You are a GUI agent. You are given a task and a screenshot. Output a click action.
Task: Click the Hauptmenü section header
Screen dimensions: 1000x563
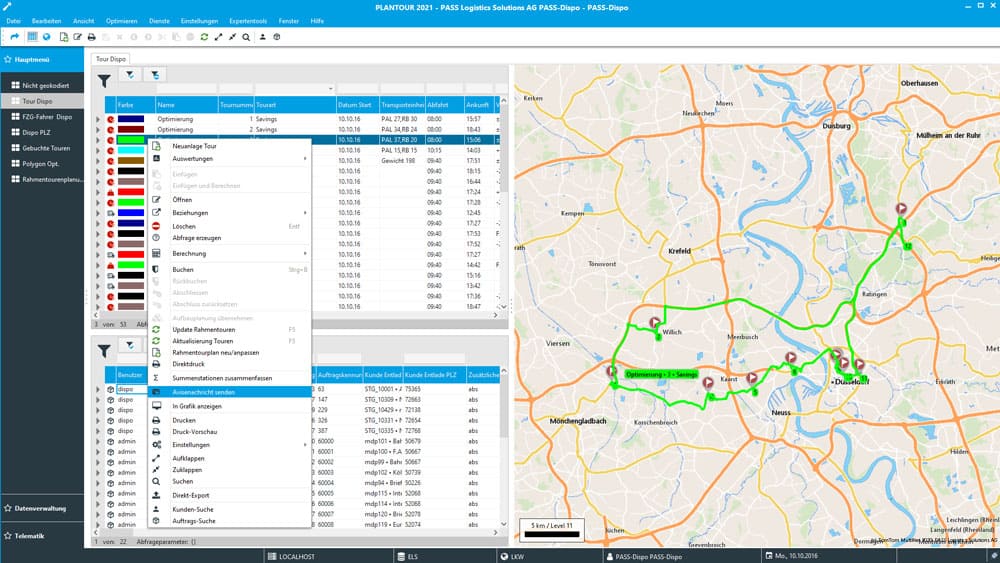(x=42, y=59)
